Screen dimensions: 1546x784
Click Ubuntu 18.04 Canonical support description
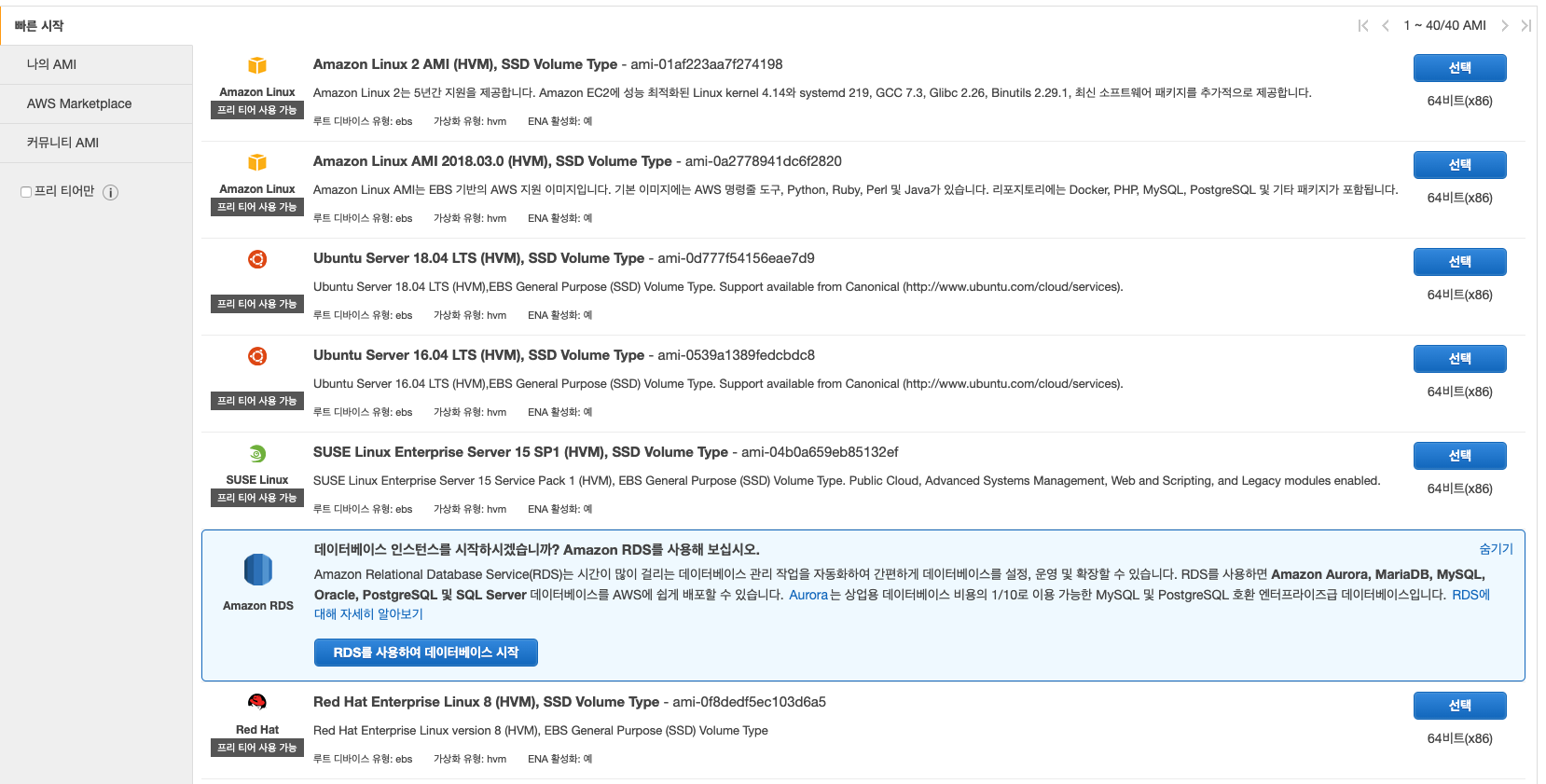[x=718, y=287]
